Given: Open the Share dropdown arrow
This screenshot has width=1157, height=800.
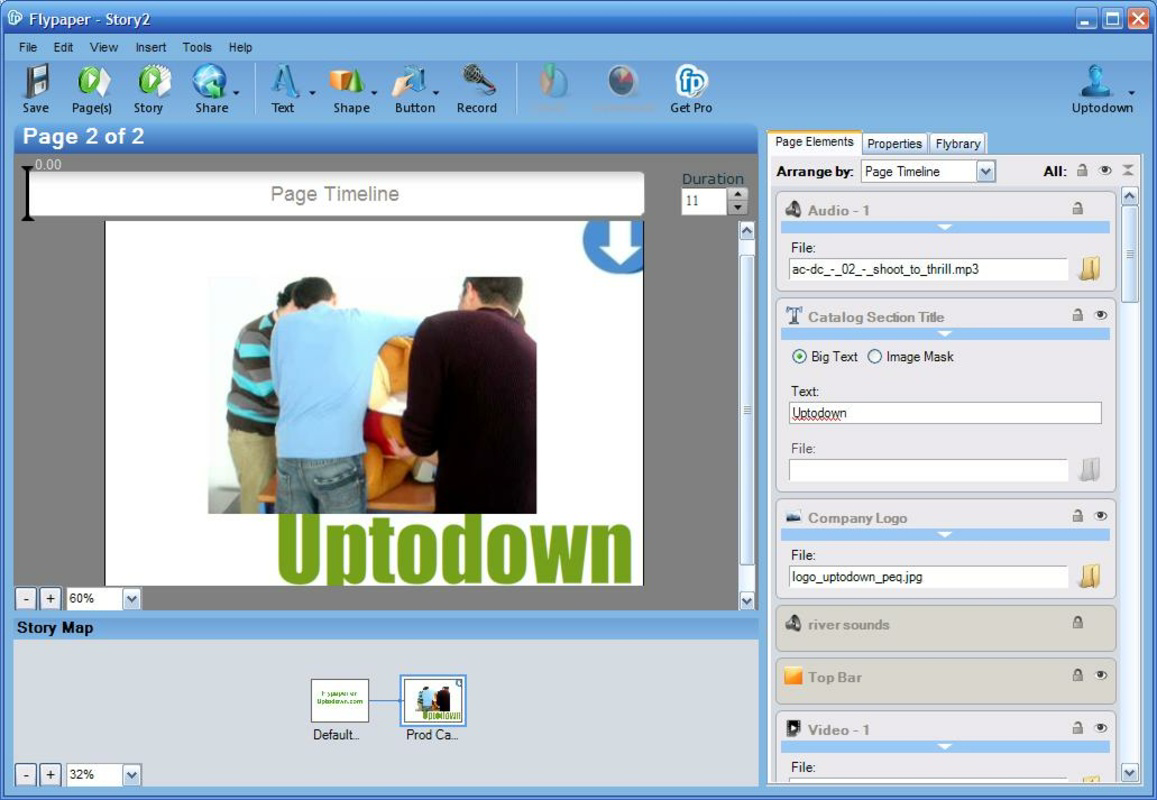Looking at the screenshot, I should [236, 93].
